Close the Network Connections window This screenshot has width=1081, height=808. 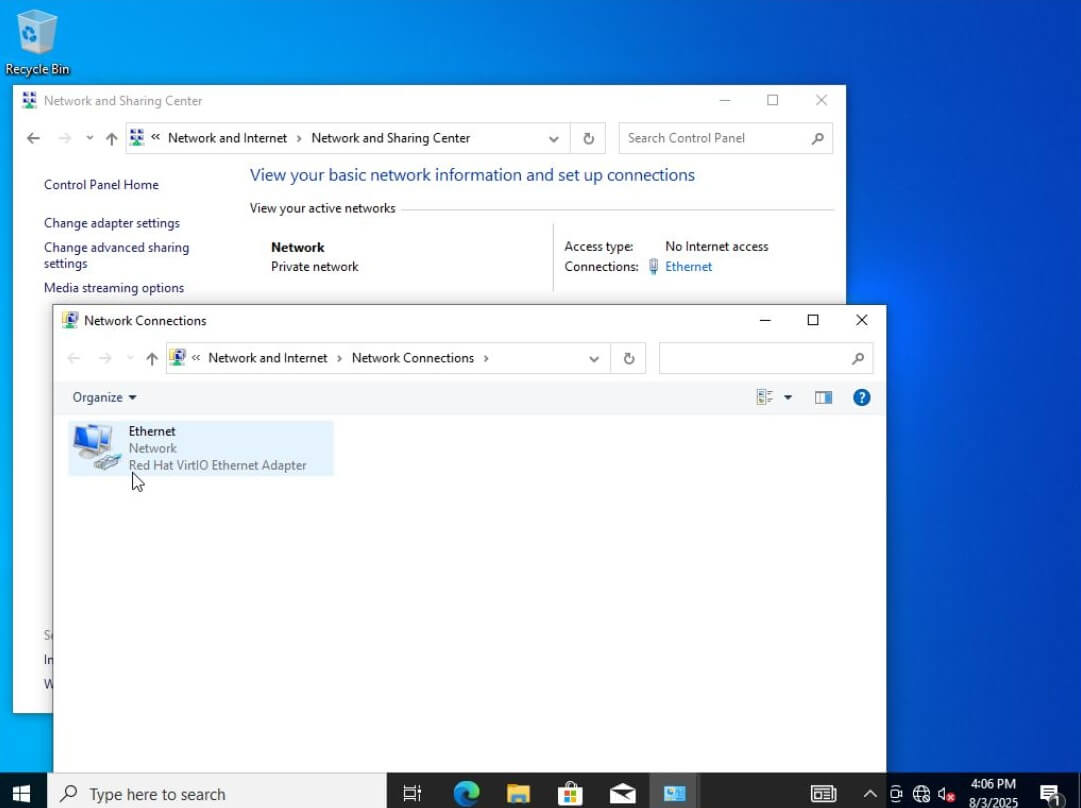point(862,320)
